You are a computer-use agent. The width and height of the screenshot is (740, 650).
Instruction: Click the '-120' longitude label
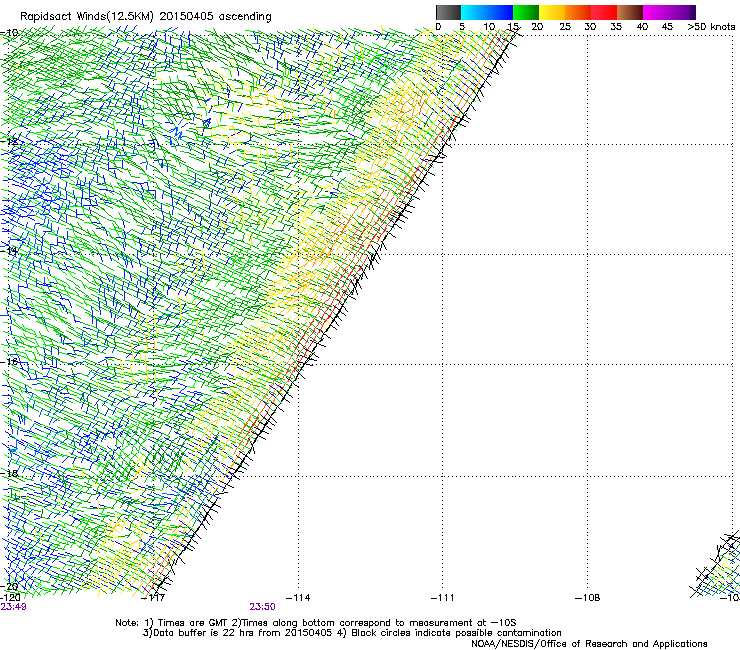(x=10, y=598)
